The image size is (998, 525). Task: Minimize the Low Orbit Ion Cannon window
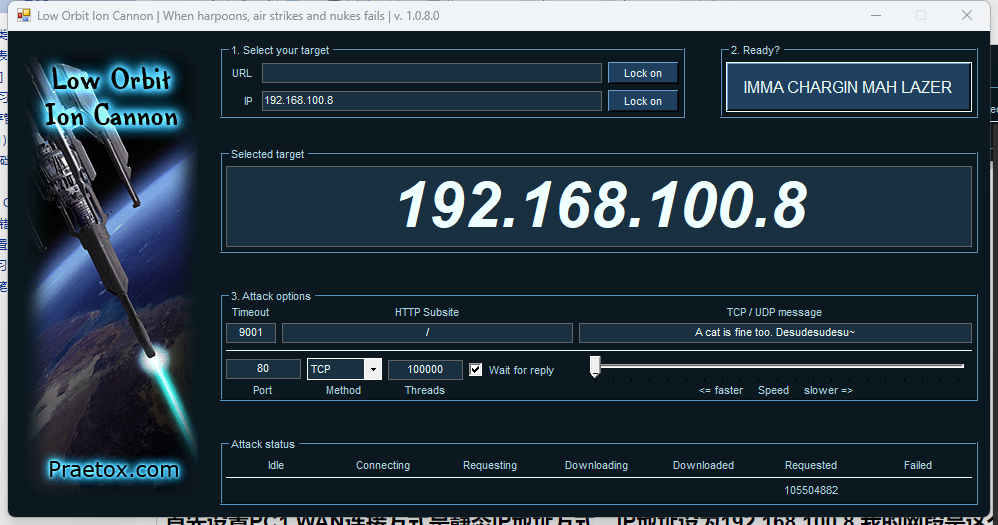[x=876, y=15]
